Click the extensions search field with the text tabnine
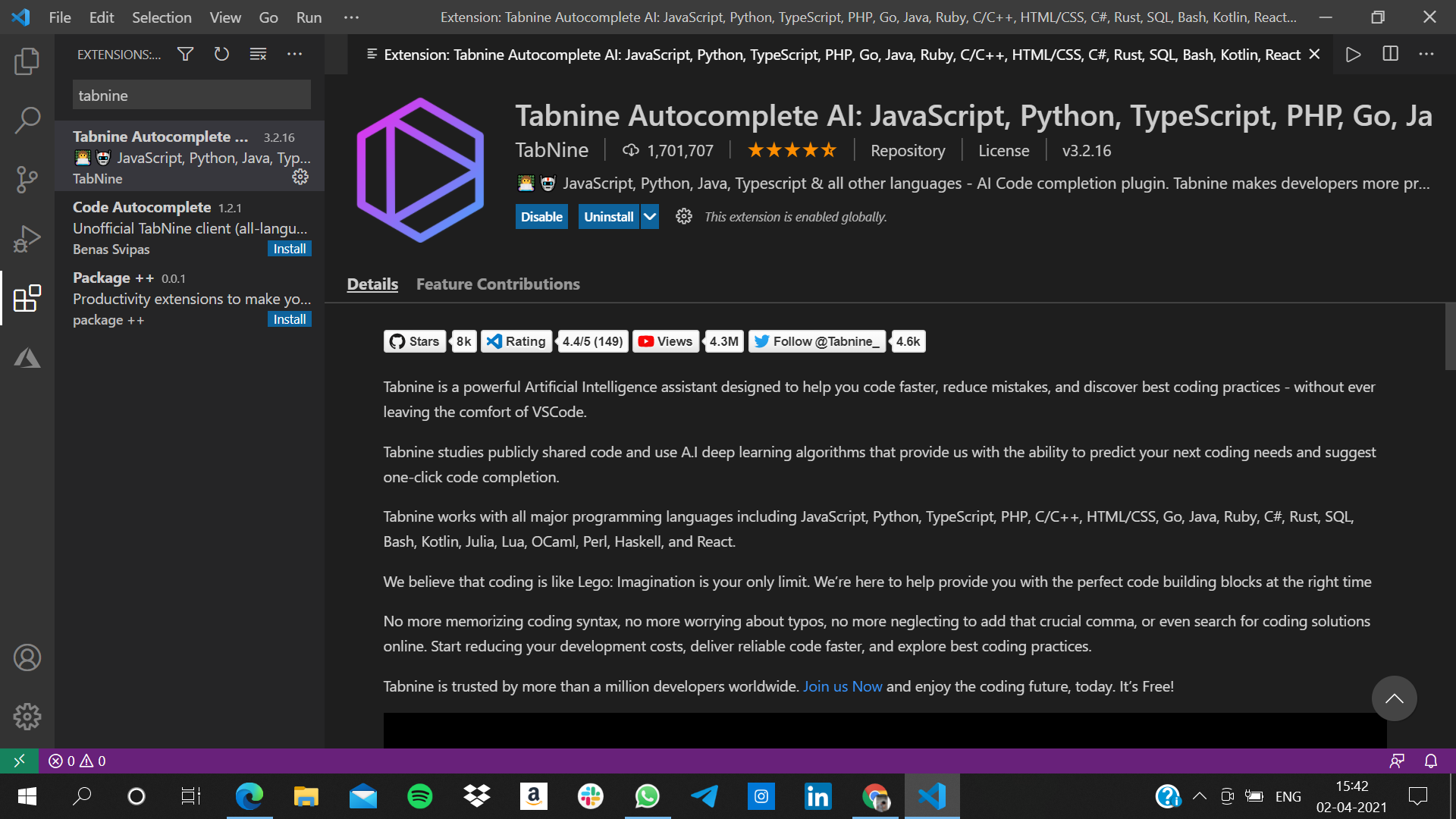This screenshot has height=819, width=1456. pos(191,96)
